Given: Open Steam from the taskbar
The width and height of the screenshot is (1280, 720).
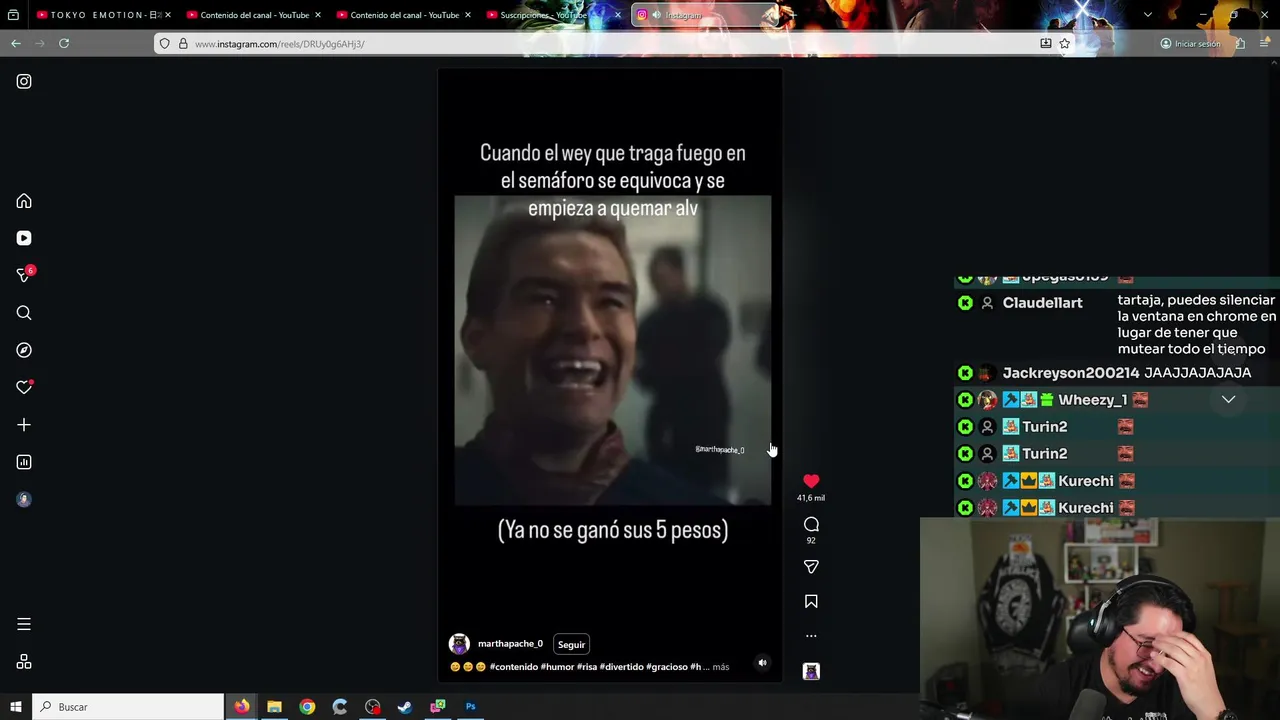Looking at the screenshot, I should point(405,707).
